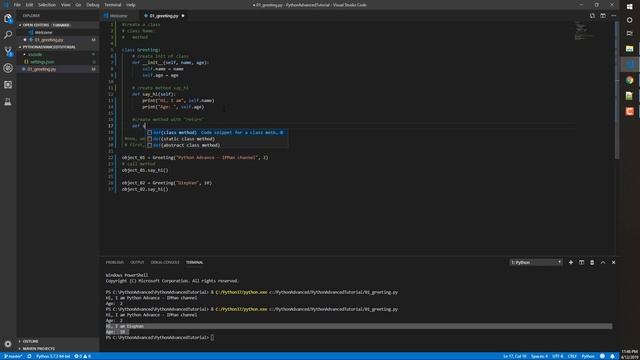The image size is (640, 360).
Task: Split the editor to the right
Action: 603,16
